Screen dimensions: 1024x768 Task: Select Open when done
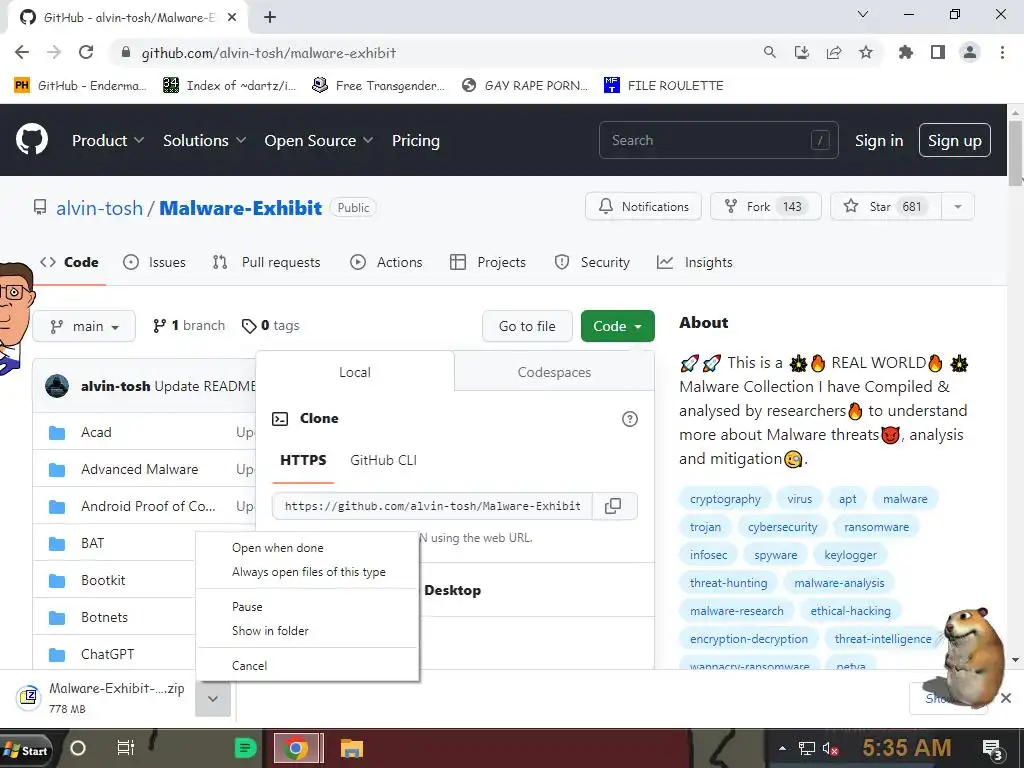(278, 548)
